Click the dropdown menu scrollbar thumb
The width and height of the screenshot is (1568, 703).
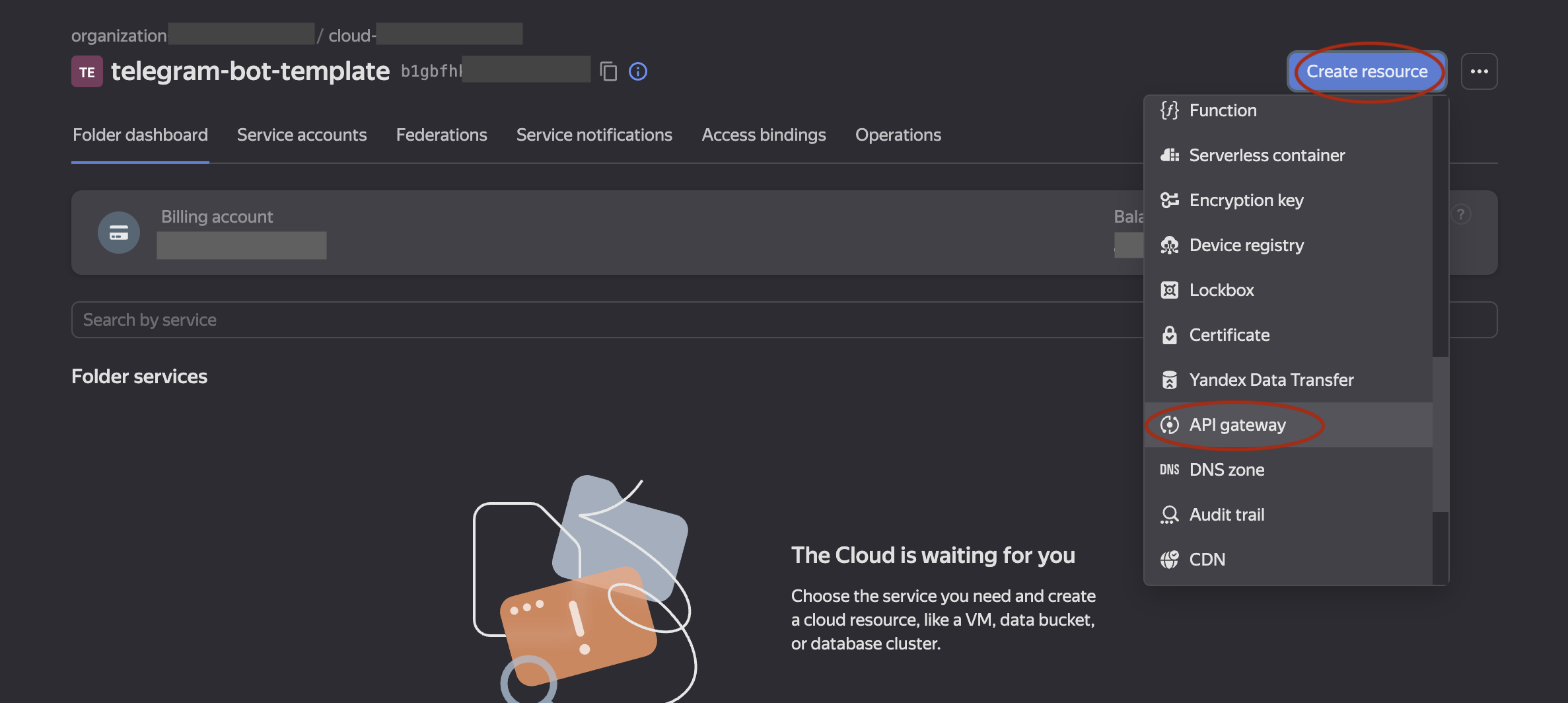point(1441,434)
